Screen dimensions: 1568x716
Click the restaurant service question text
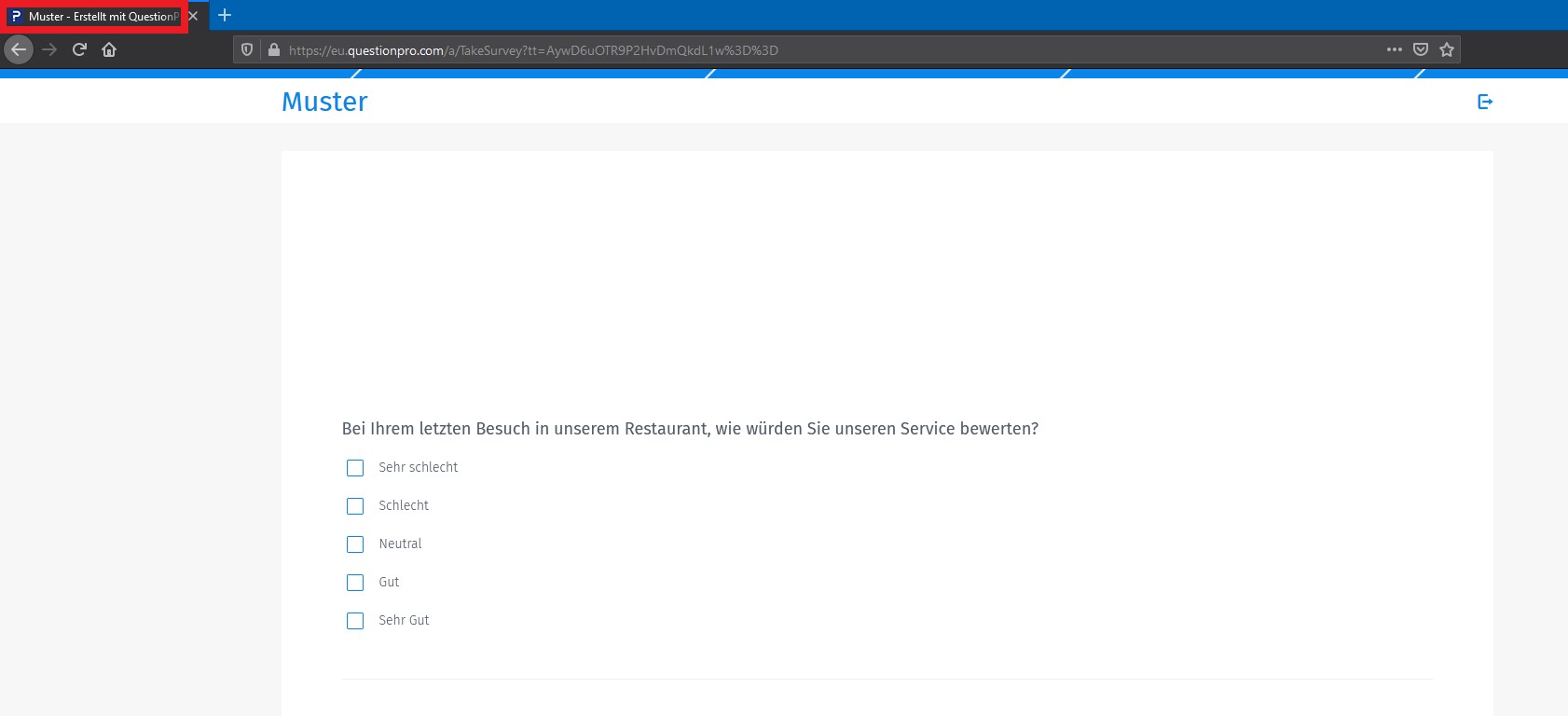point(690,429)
